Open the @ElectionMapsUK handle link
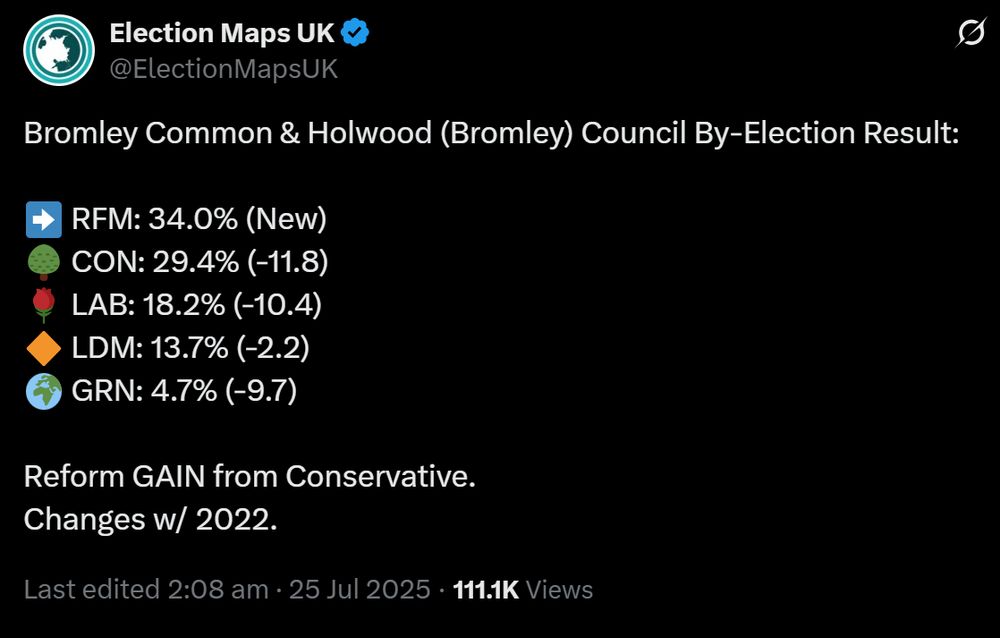Screen dimensions: 1000x638 [224, 69]
